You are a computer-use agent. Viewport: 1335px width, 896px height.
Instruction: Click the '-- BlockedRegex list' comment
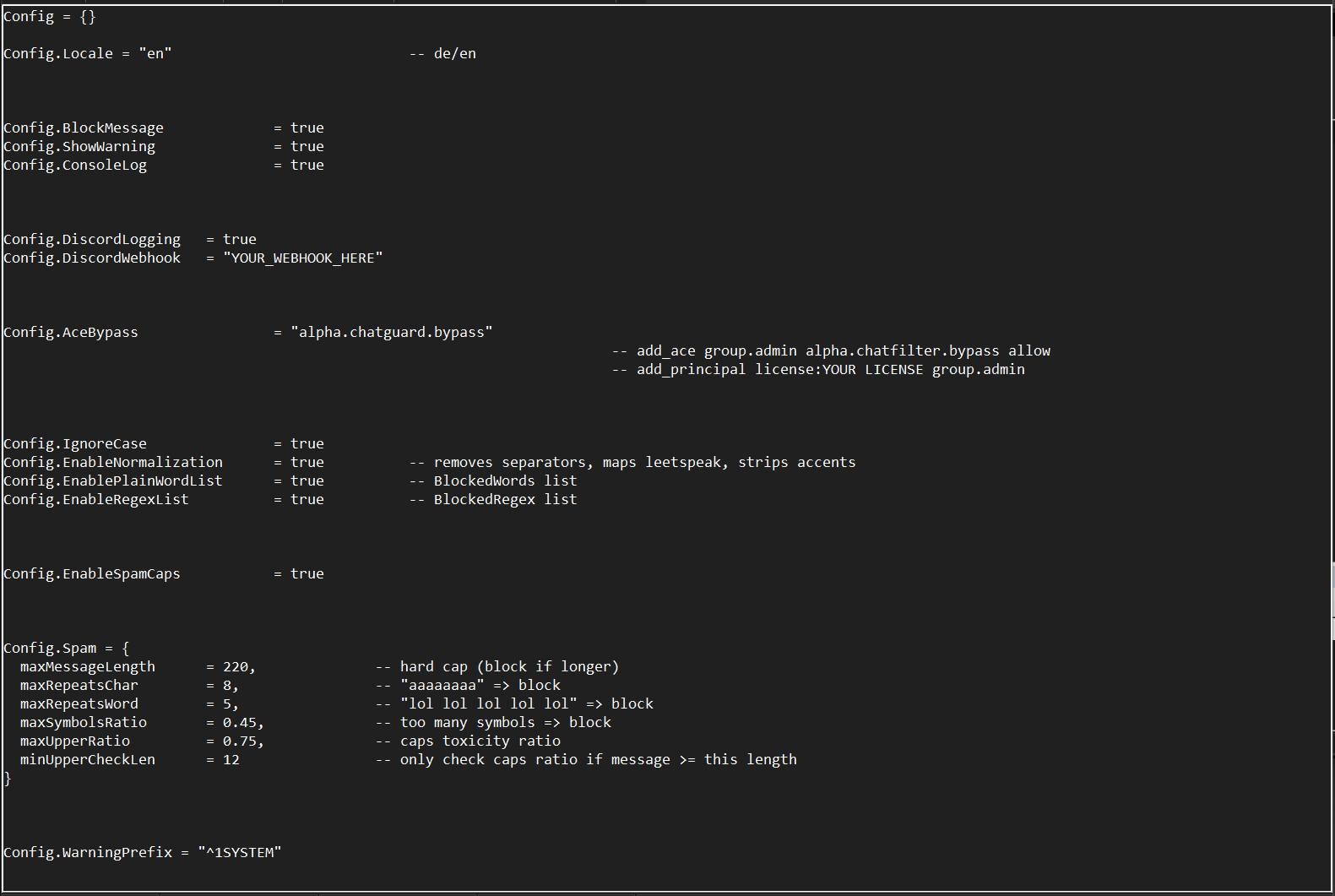[x=493, y=499]
